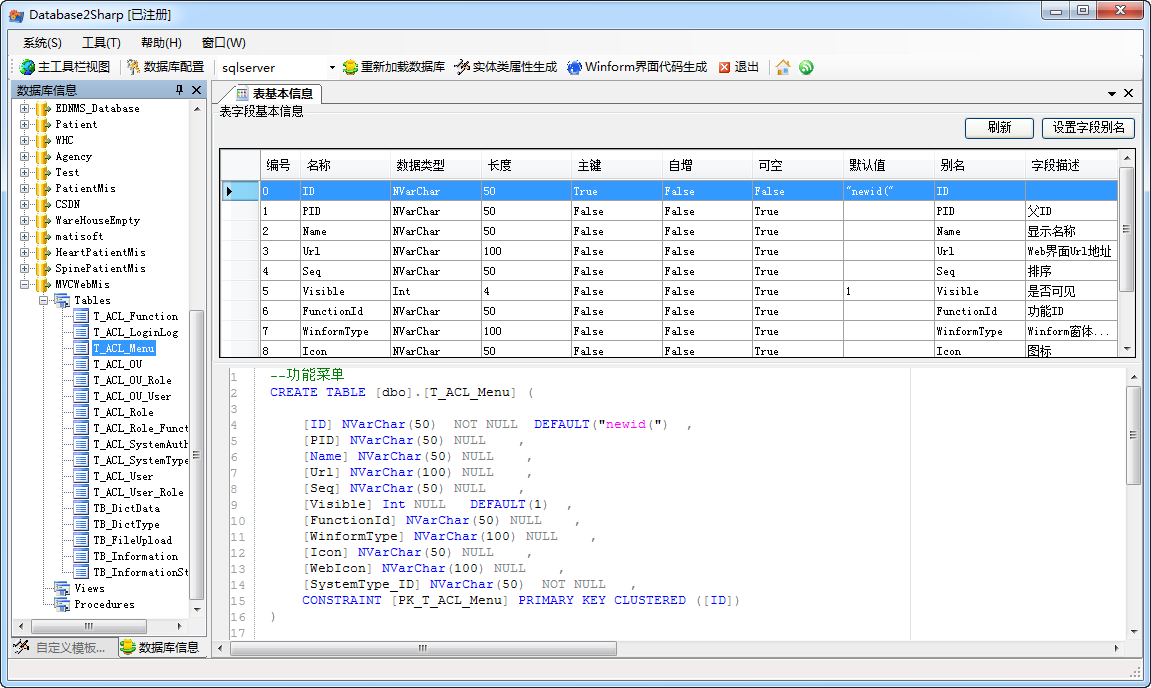
Task: Click the CREATE TABLE line in SQL editor
Action: (402, 393)
